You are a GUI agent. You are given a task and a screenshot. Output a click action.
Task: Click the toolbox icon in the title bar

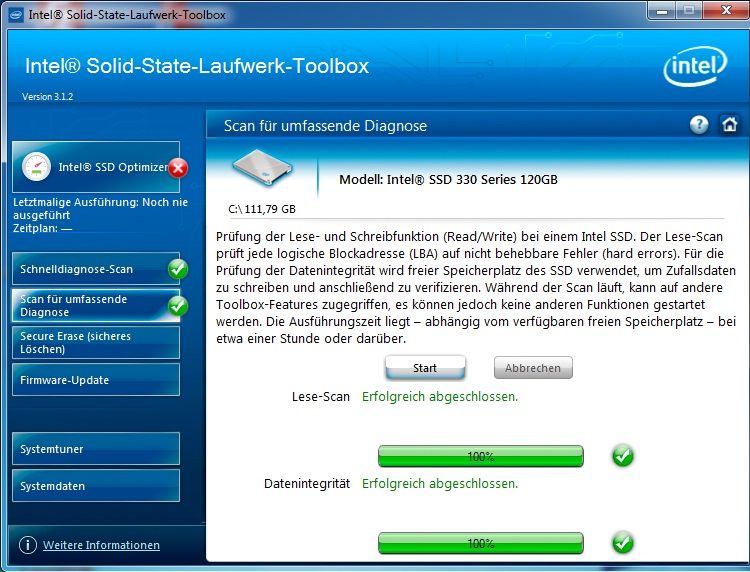coord(16,15)
